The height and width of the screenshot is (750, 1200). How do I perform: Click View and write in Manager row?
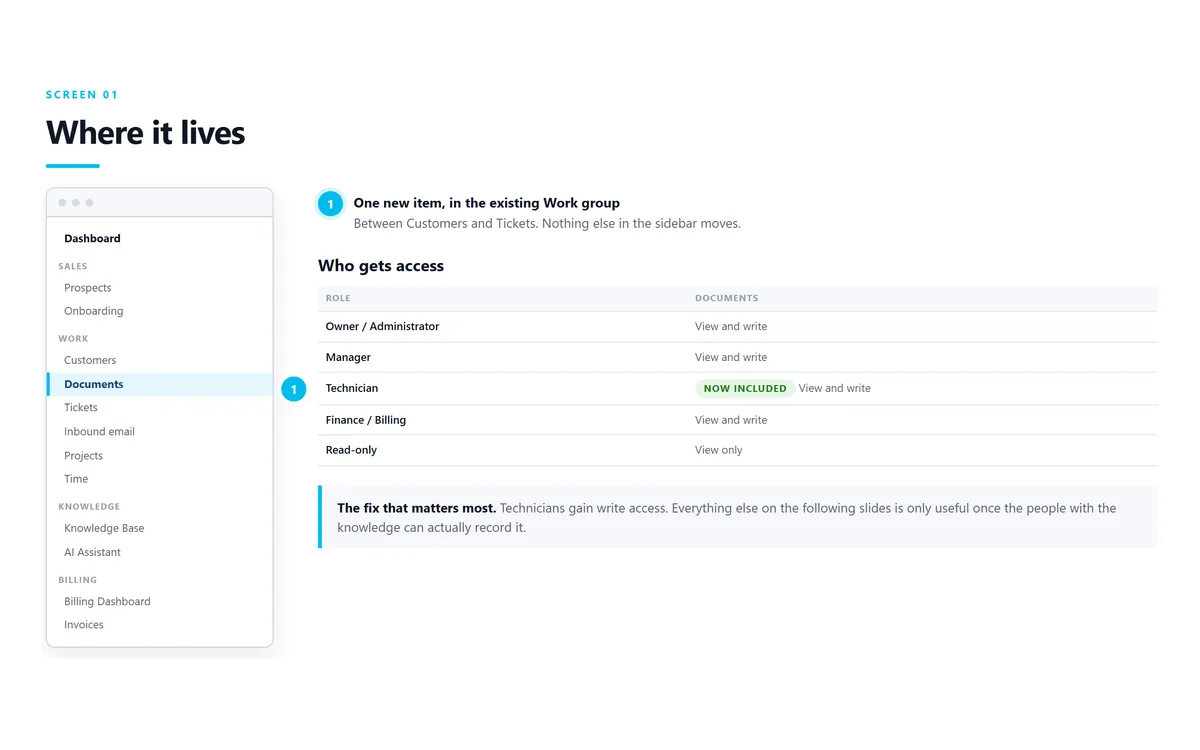tap(731, 357)
